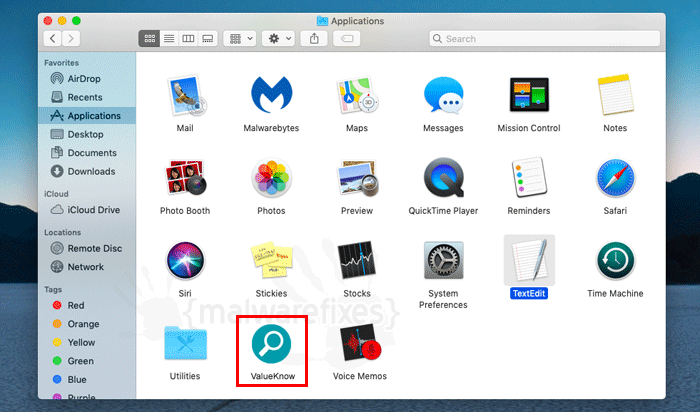Open the group-by arrangement dropdown

tap(240, 39)
